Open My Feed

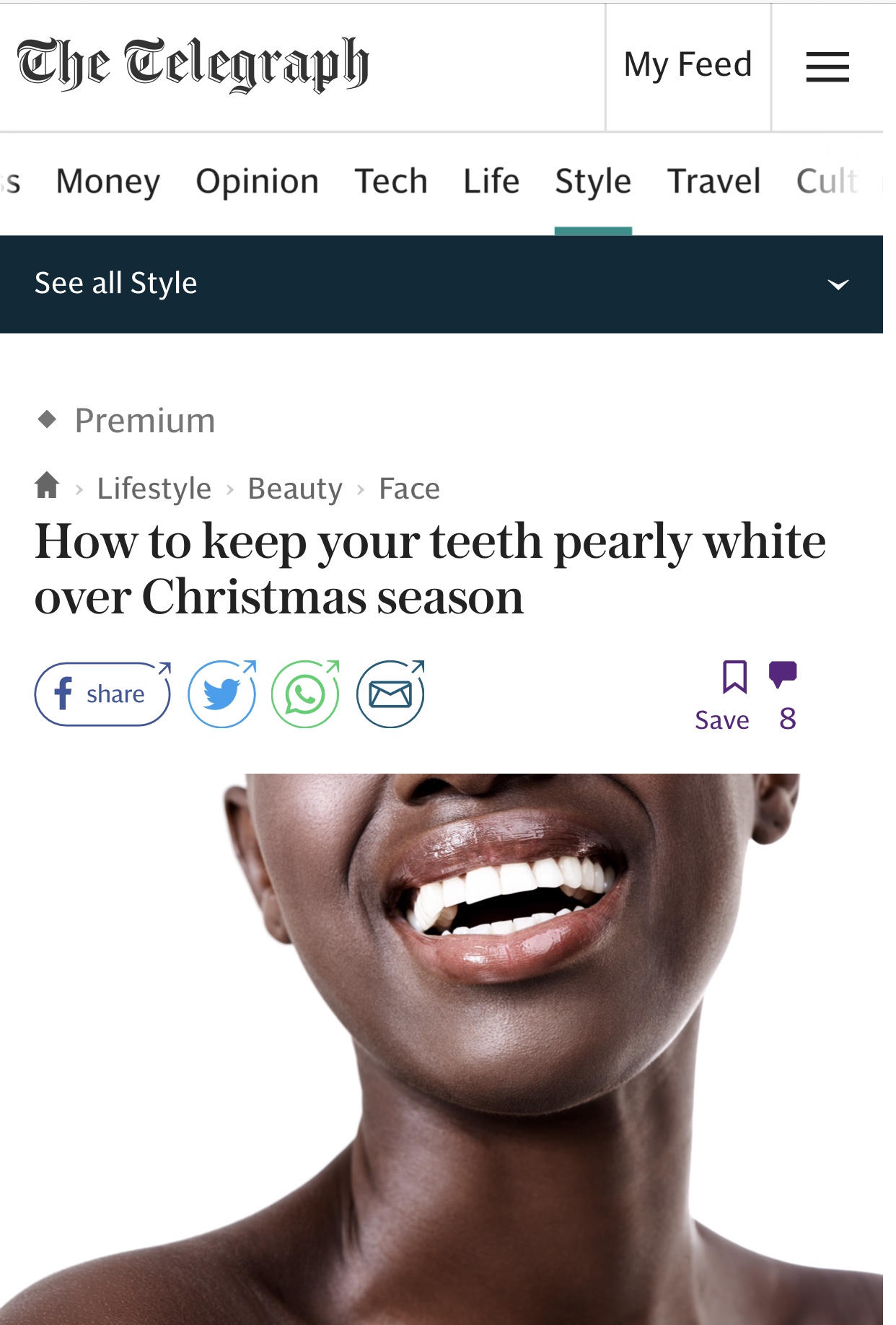pyautogui.click(x=688, y=66)
